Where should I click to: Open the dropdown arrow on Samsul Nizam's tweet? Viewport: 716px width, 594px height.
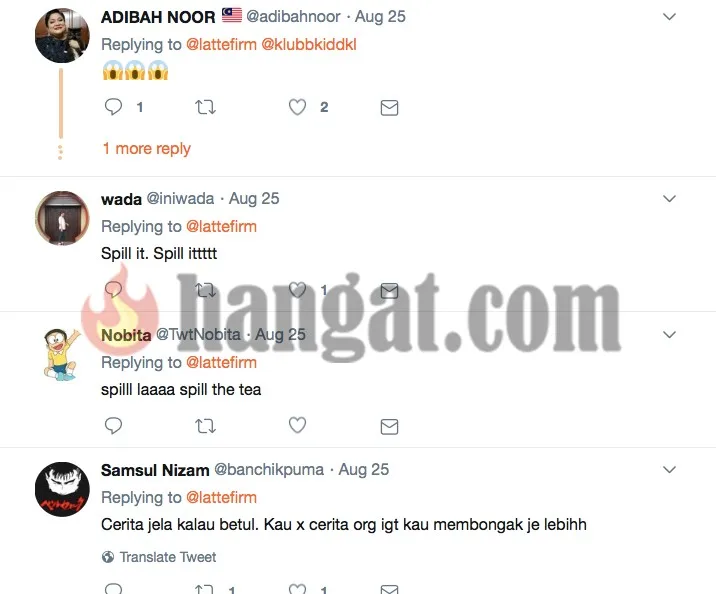(x=669, y=469)
